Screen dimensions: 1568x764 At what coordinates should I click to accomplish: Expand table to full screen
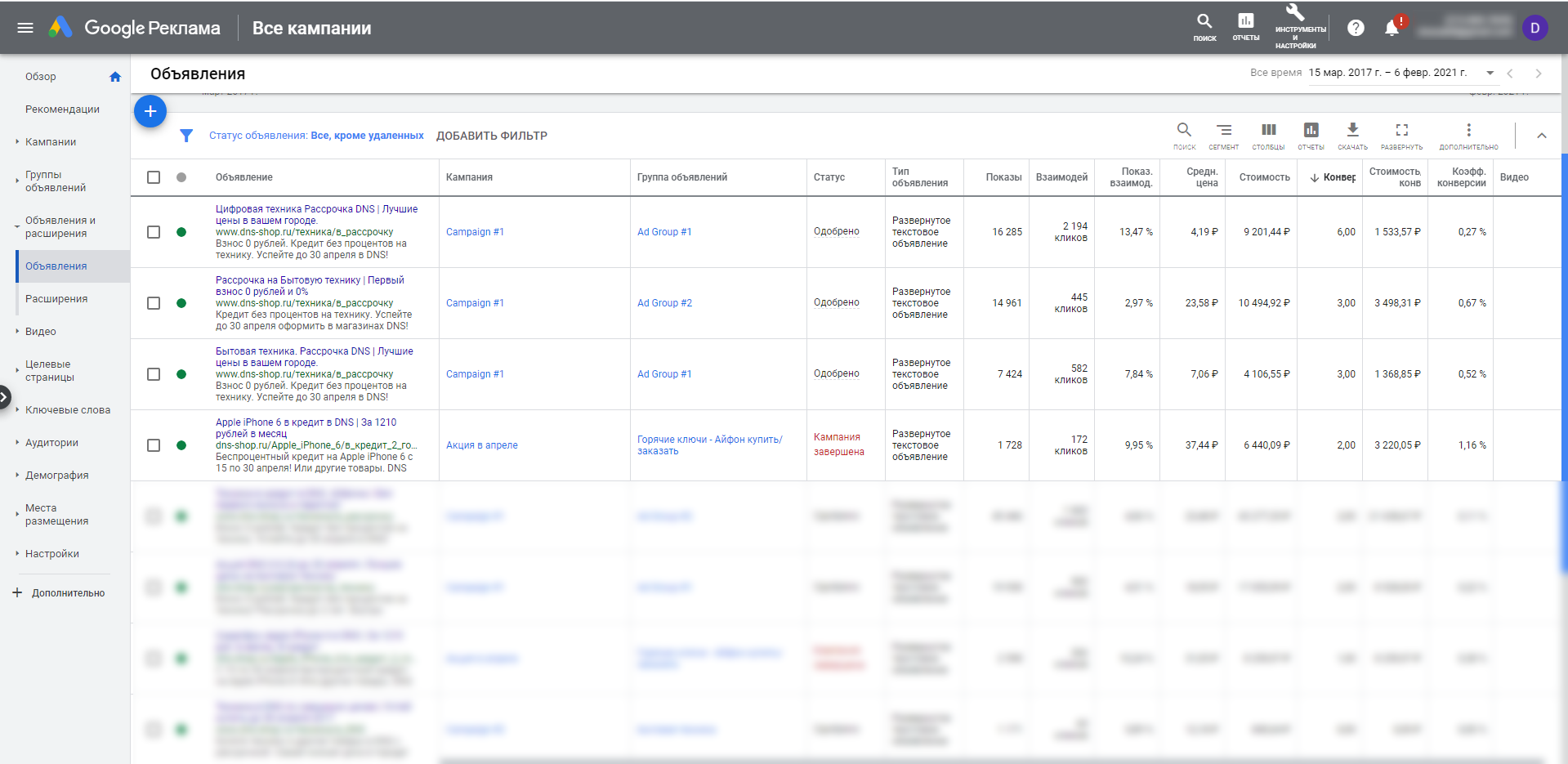[1401, 136]
